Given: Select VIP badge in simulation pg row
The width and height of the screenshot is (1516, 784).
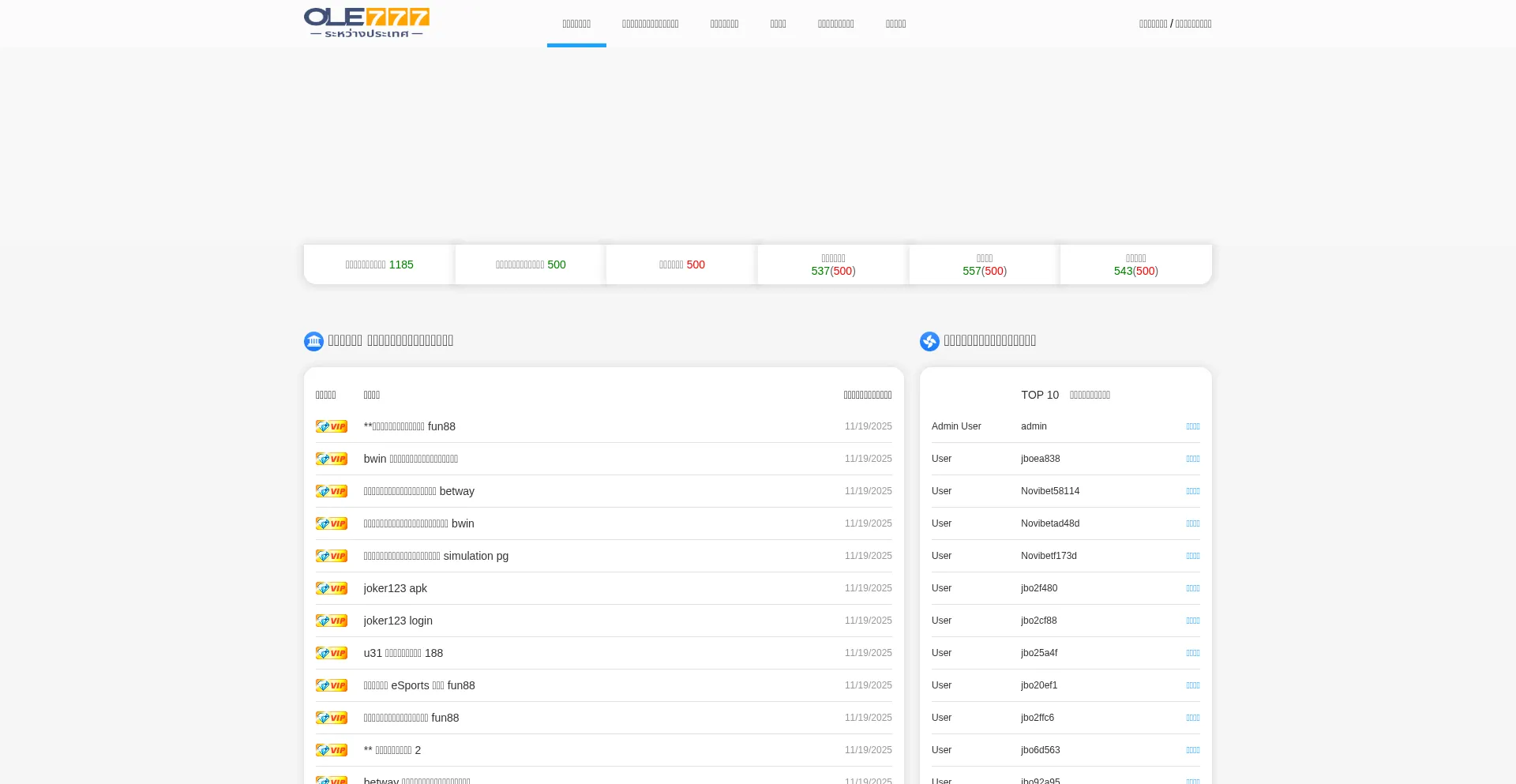Looking at the screenshot, I should tap(332, 556).
